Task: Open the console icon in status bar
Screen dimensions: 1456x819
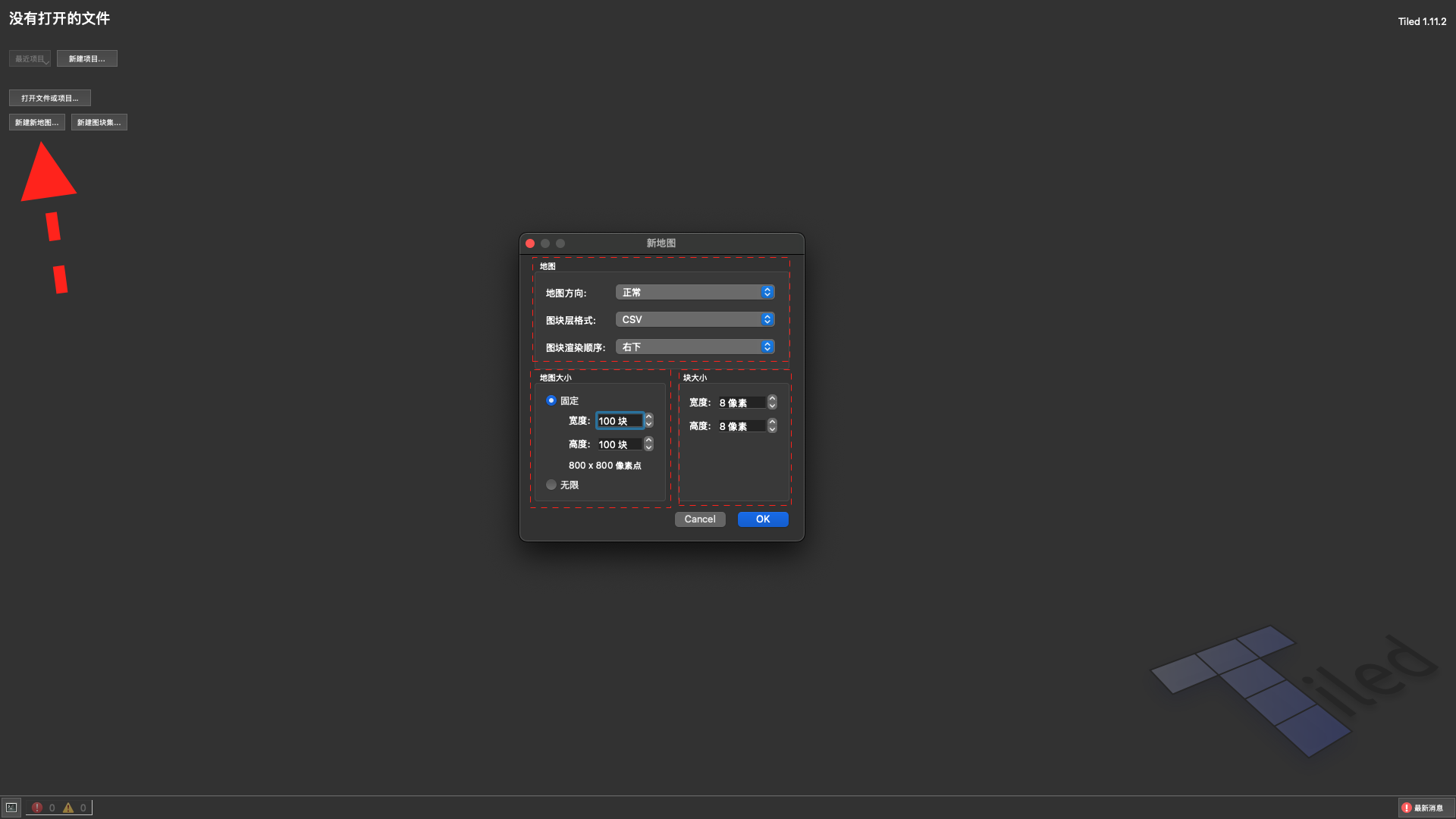Action: tap(11, 808)
